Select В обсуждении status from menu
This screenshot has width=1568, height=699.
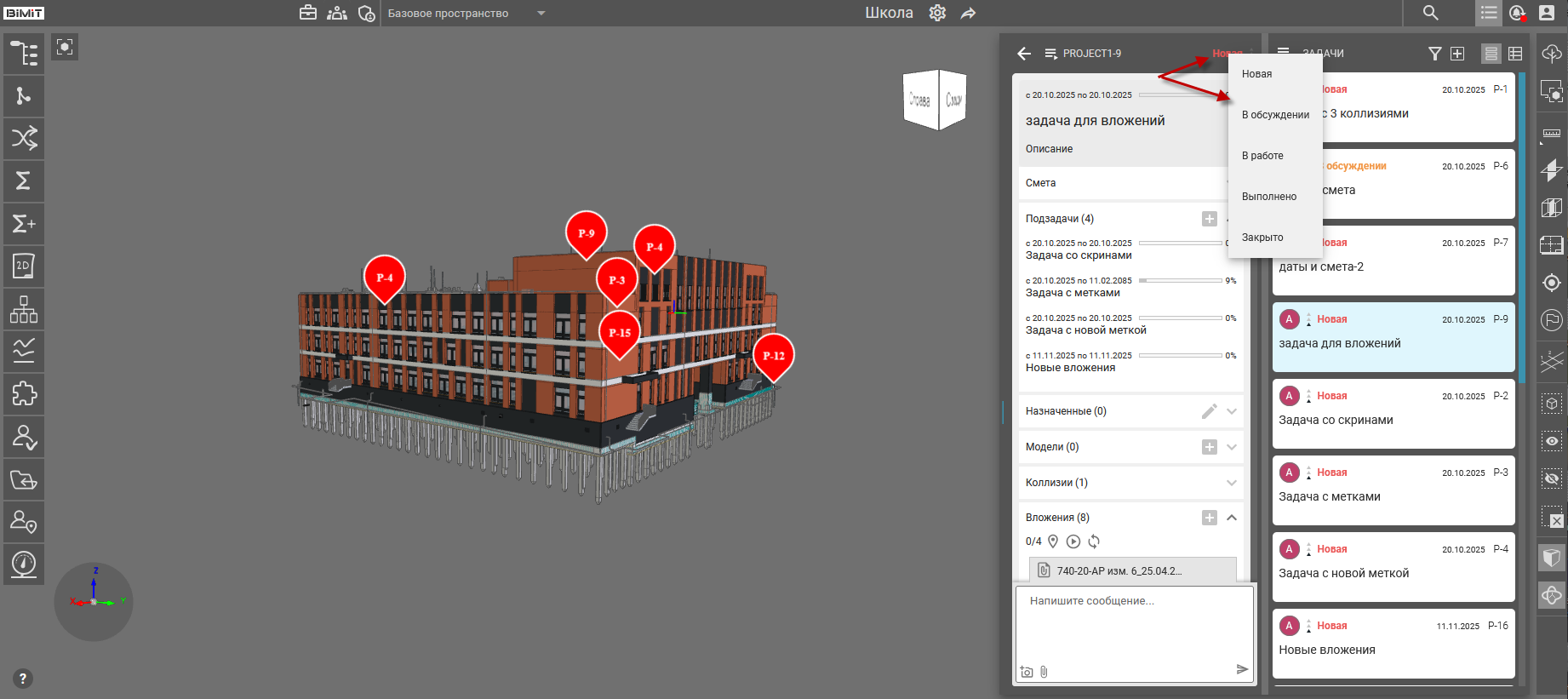pyautogui.click(x=1275, y=115)
